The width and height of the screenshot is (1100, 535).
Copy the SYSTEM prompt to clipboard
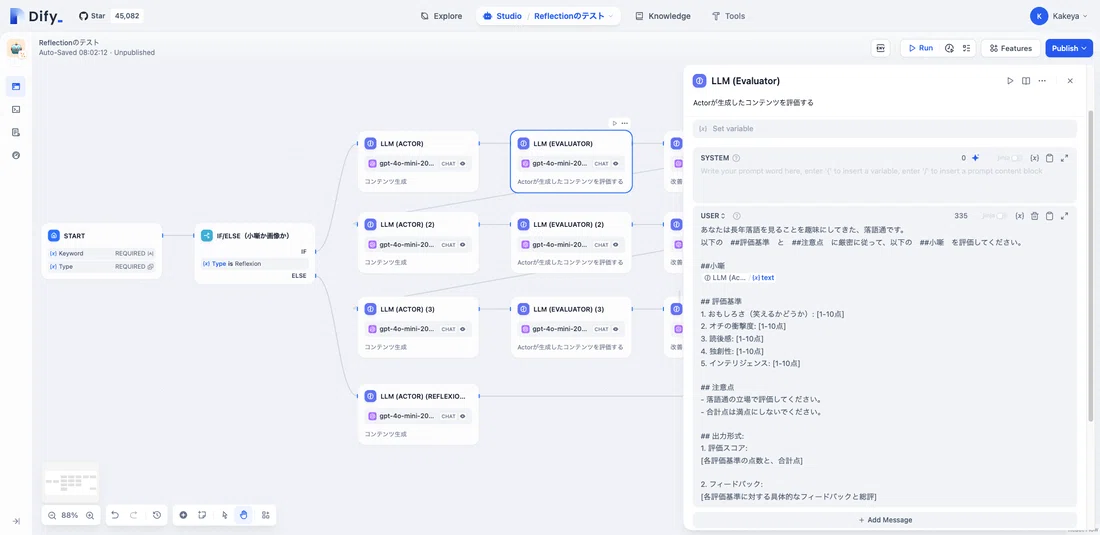coord(1049,158)
